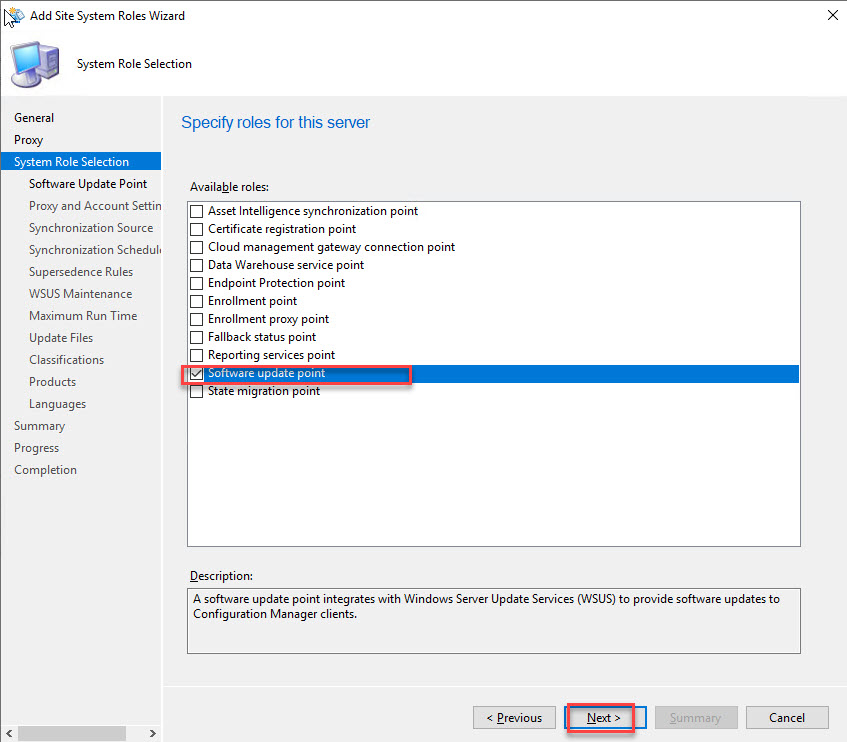Viewport: 847px width, 742px height.
Task: Check Cloud management gateway connection point
Action: point(197,247)
